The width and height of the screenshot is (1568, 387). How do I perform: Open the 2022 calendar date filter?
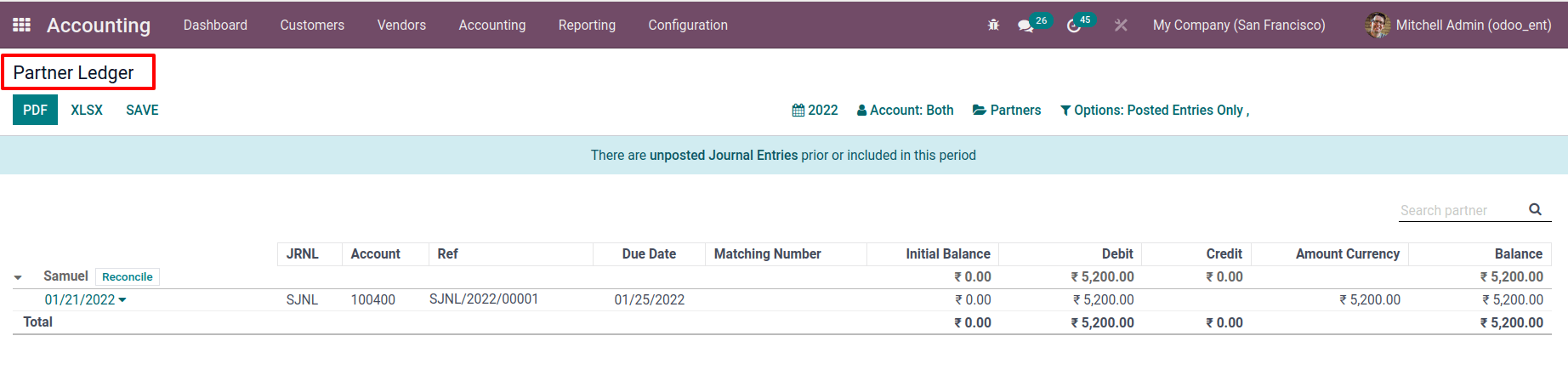815,111
